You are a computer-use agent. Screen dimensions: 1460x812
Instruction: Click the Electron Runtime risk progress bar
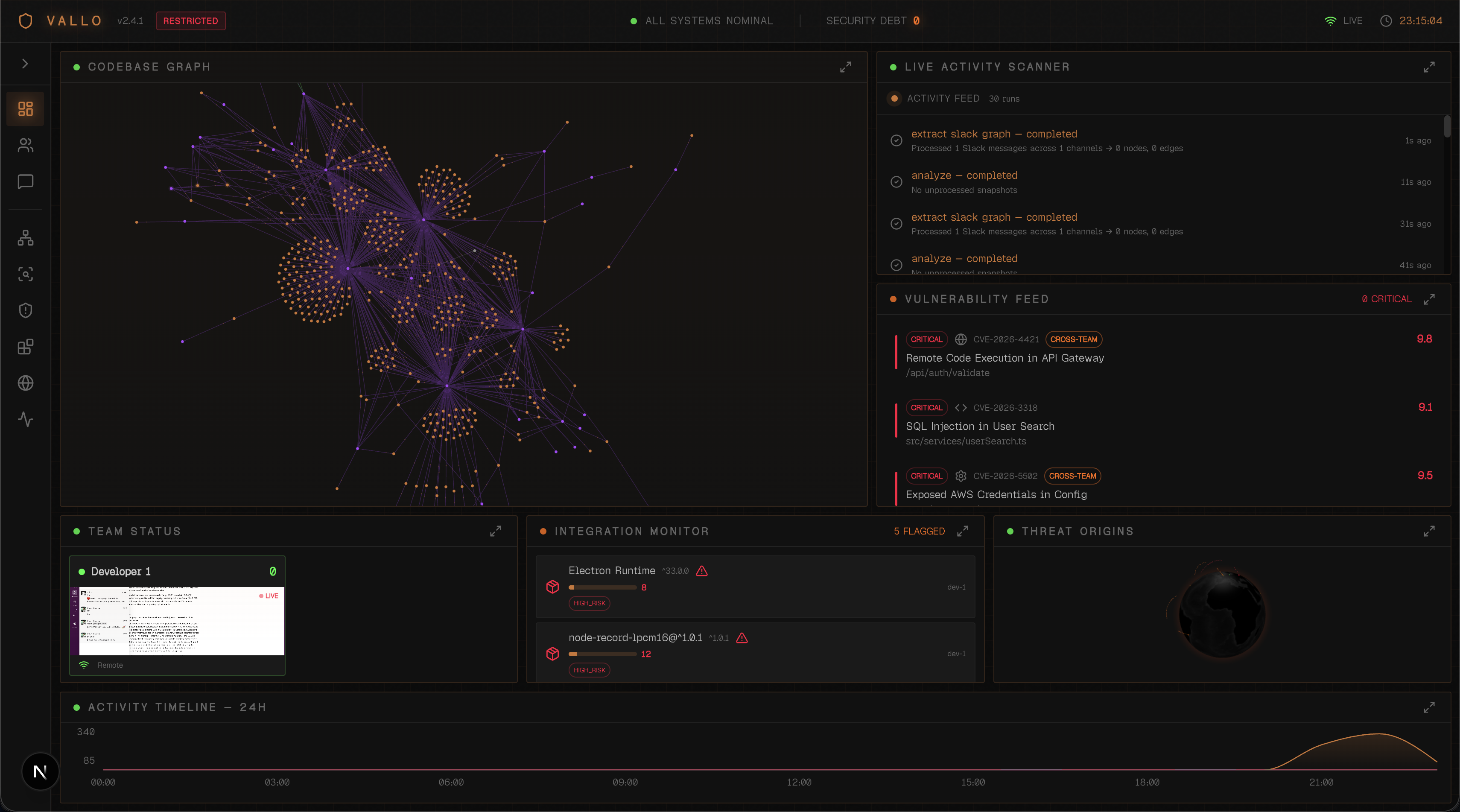[x=602, y=587]
